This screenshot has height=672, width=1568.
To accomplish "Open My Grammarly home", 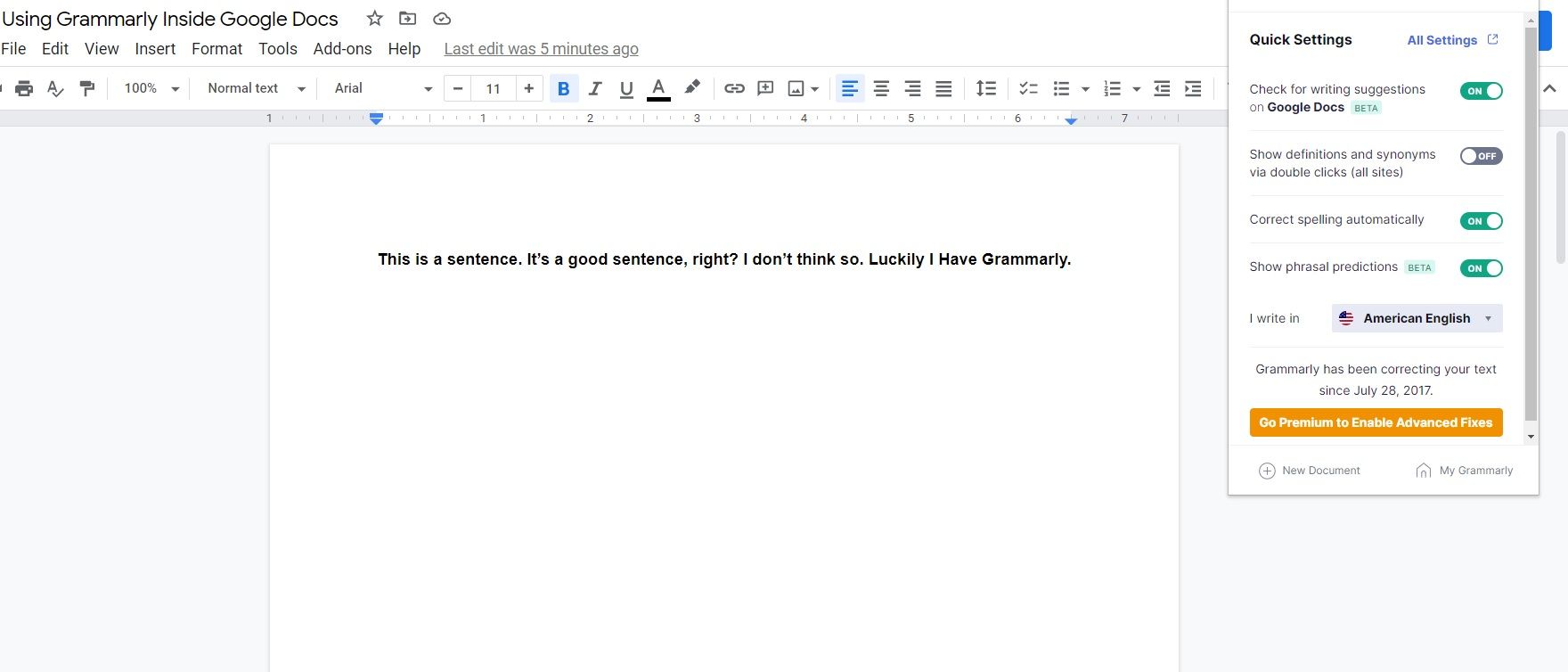I will coord(1464,471).
